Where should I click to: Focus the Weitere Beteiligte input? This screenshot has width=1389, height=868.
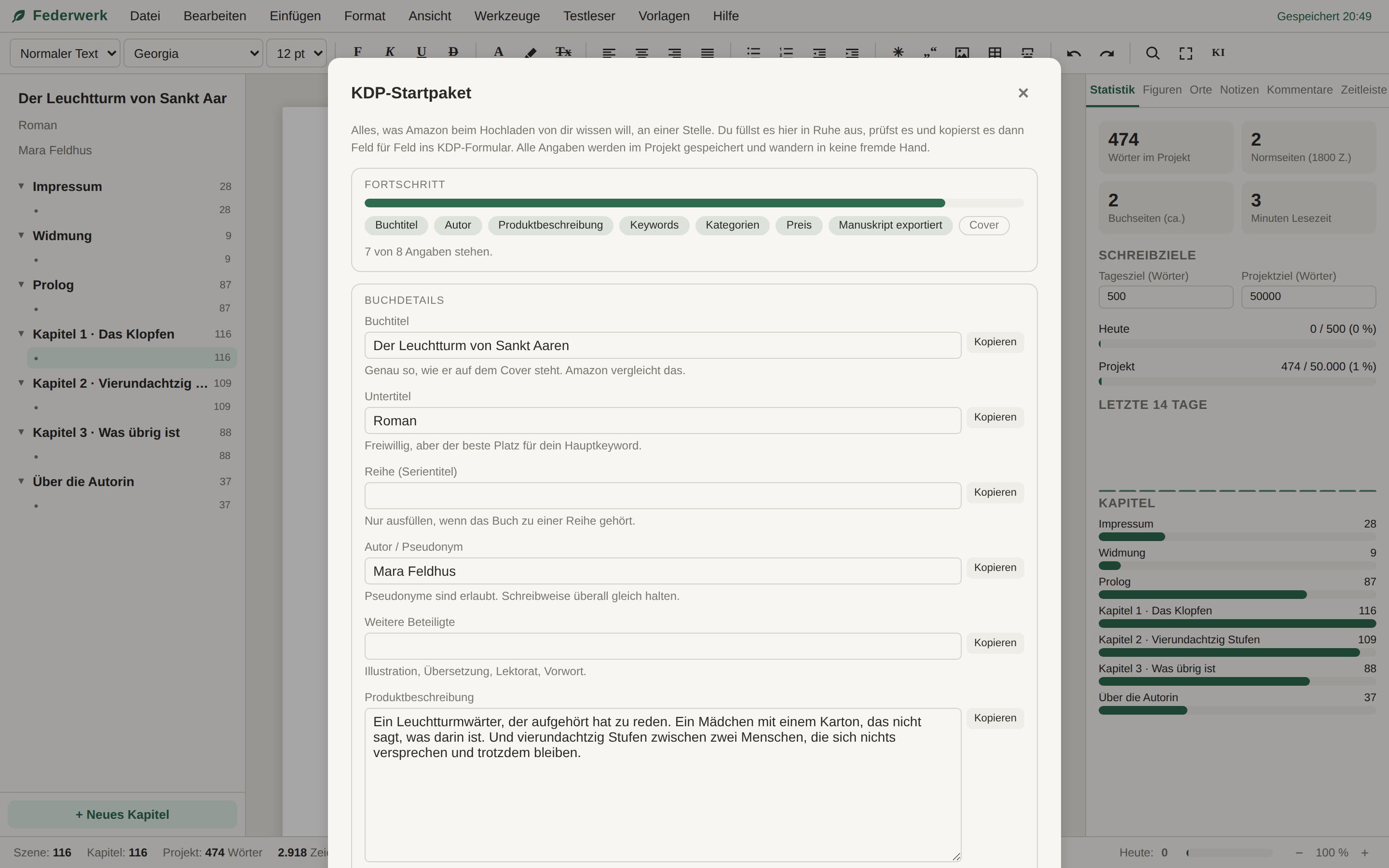662,646
